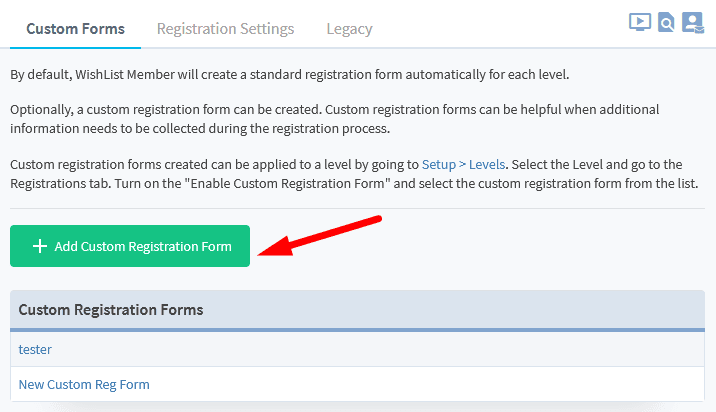Click the plus icon on the green button
The height and width of the screenshot is (412, 716).
40,246
